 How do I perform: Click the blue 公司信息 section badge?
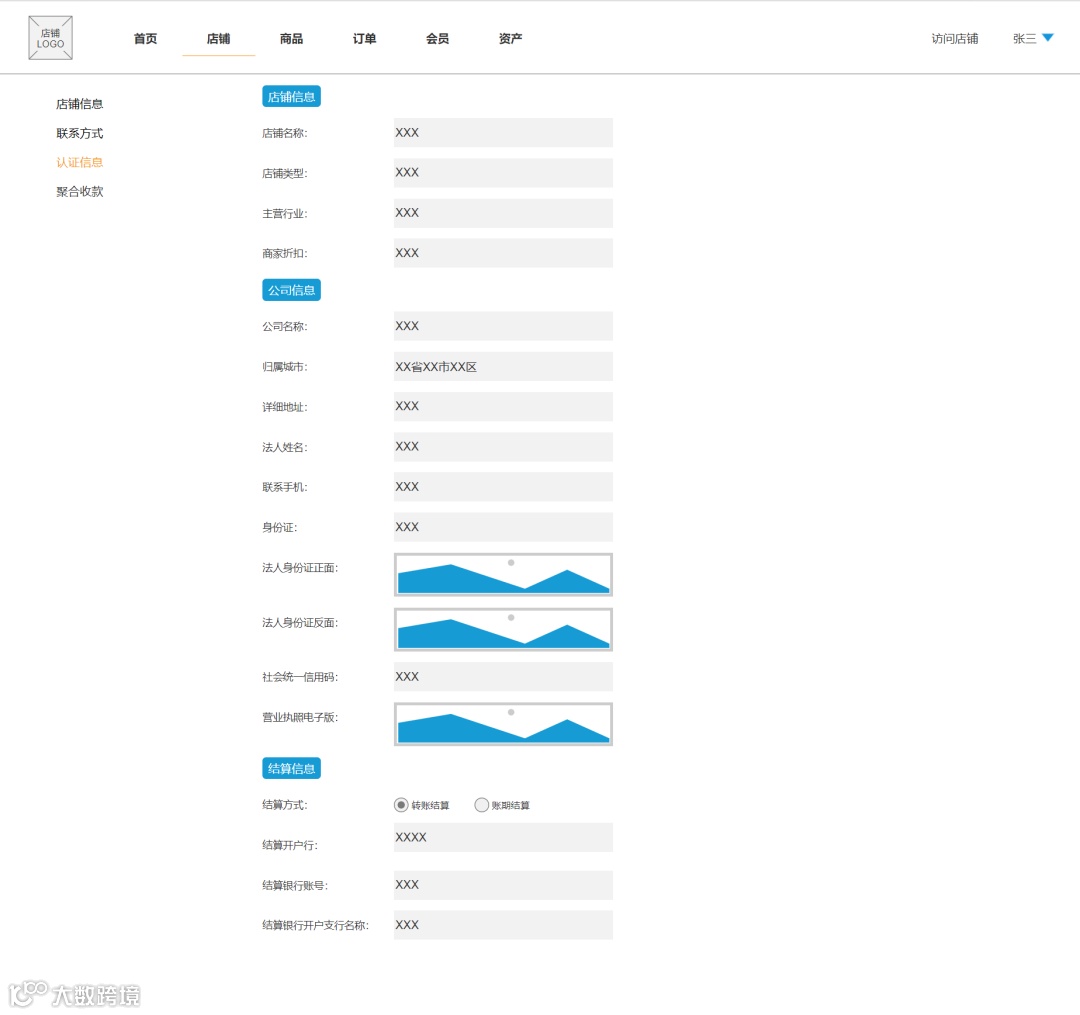[291, 290]
